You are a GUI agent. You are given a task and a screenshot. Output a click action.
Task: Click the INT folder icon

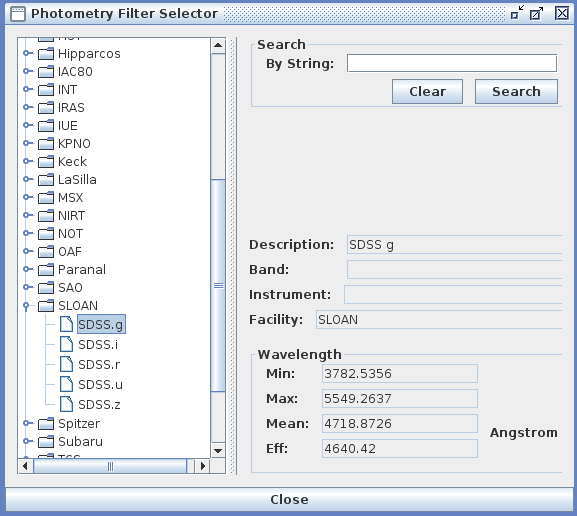[46, 90]
